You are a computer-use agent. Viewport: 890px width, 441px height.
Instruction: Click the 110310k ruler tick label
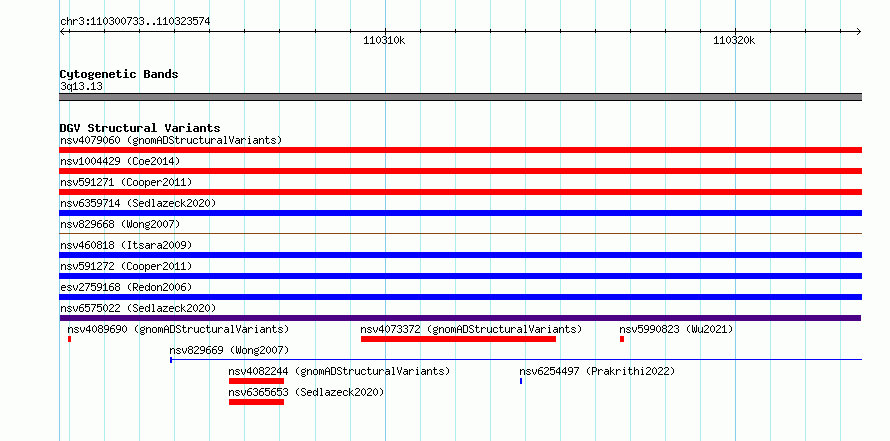pyautogui.click(x=384, y=40)
